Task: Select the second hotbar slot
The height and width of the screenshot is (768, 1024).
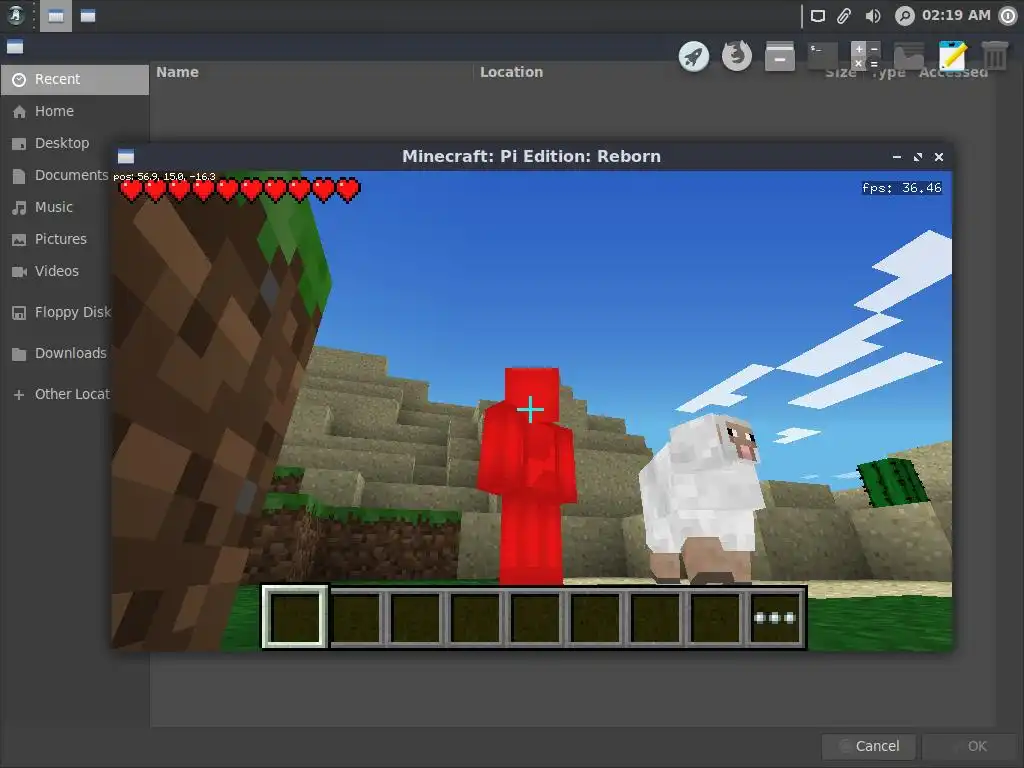Action: click(x=355, y=617)
